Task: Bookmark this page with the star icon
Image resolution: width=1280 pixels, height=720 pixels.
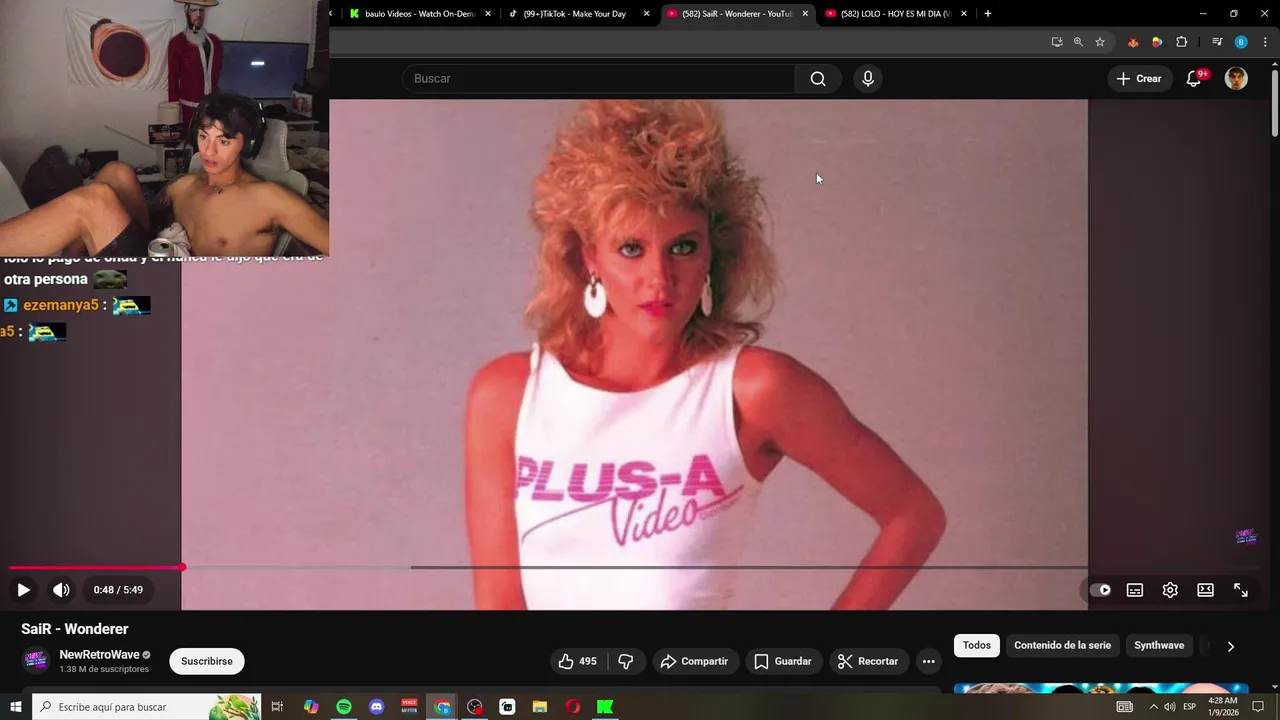Action: (1100, 42)
